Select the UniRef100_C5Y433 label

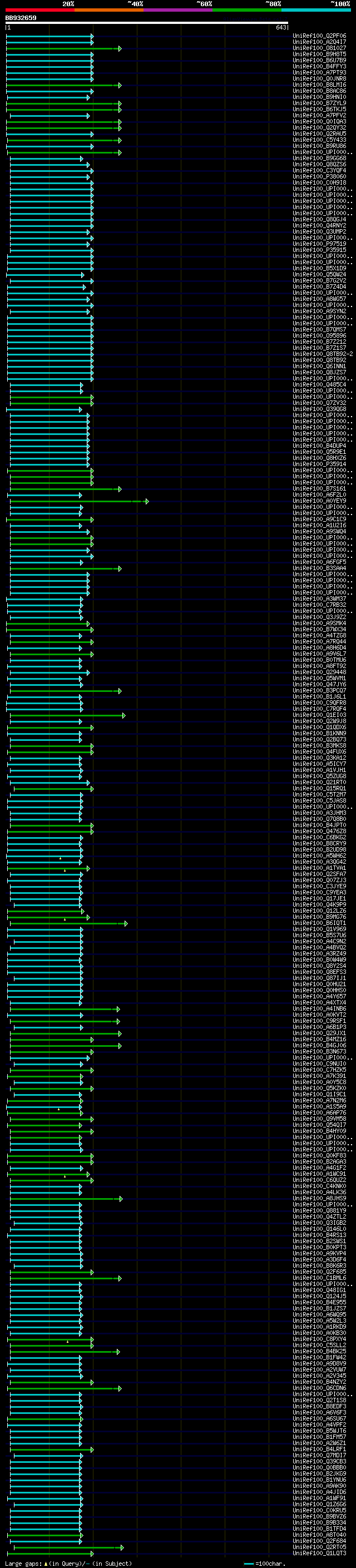(x=319, y=140)
